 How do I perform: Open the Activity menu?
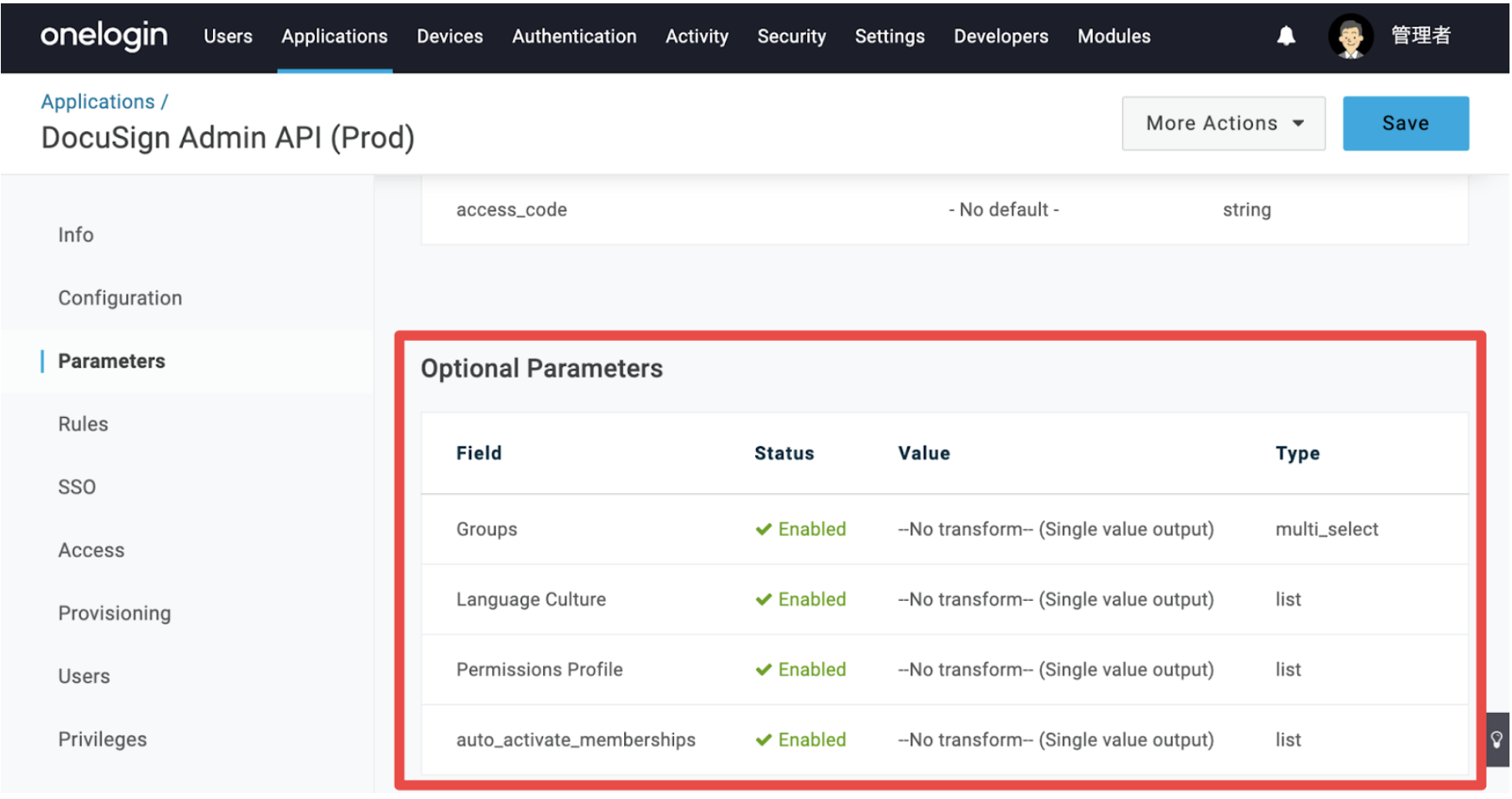[697, 36]
